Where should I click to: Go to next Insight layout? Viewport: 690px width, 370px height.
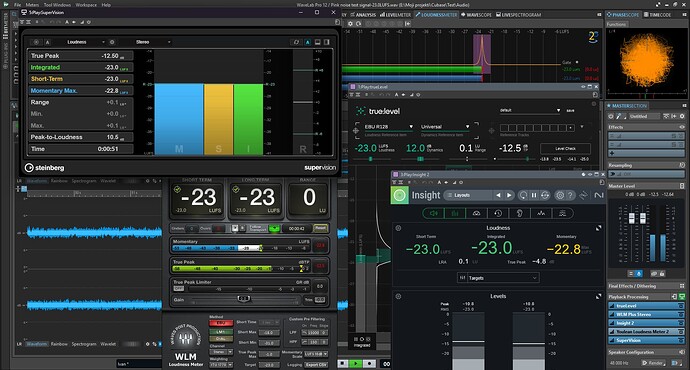tap(509, 195)
